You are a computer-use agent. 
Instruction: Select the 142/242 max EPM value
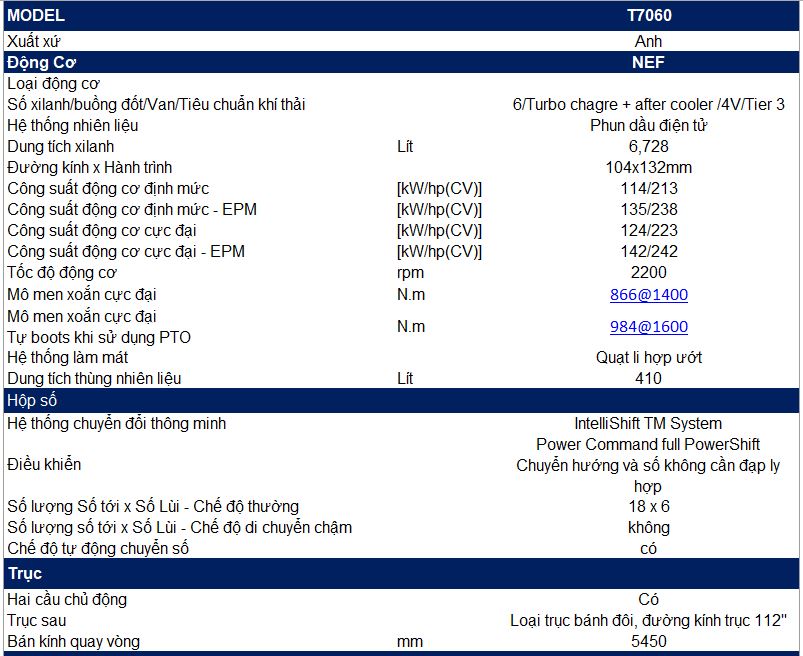pos(649,251)
